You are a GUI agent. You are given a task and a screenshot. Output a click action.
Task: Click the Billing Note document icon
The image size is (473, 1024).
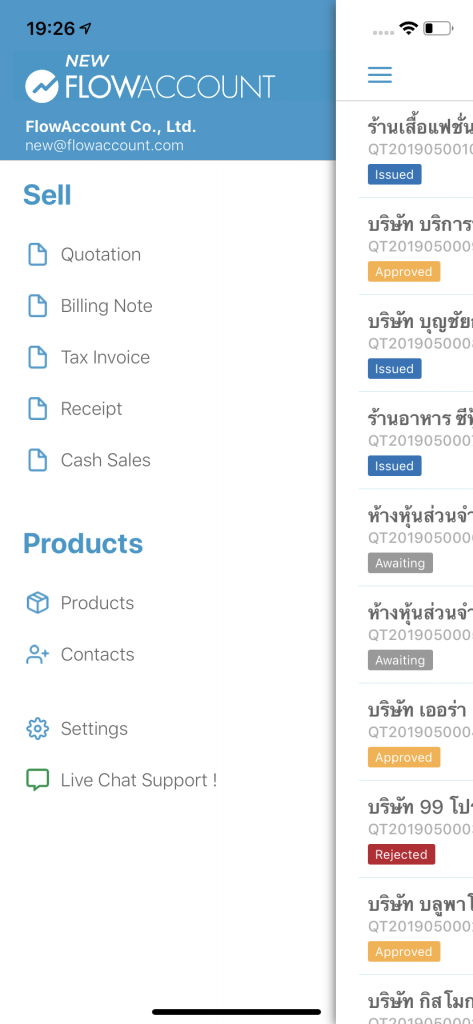38,306
